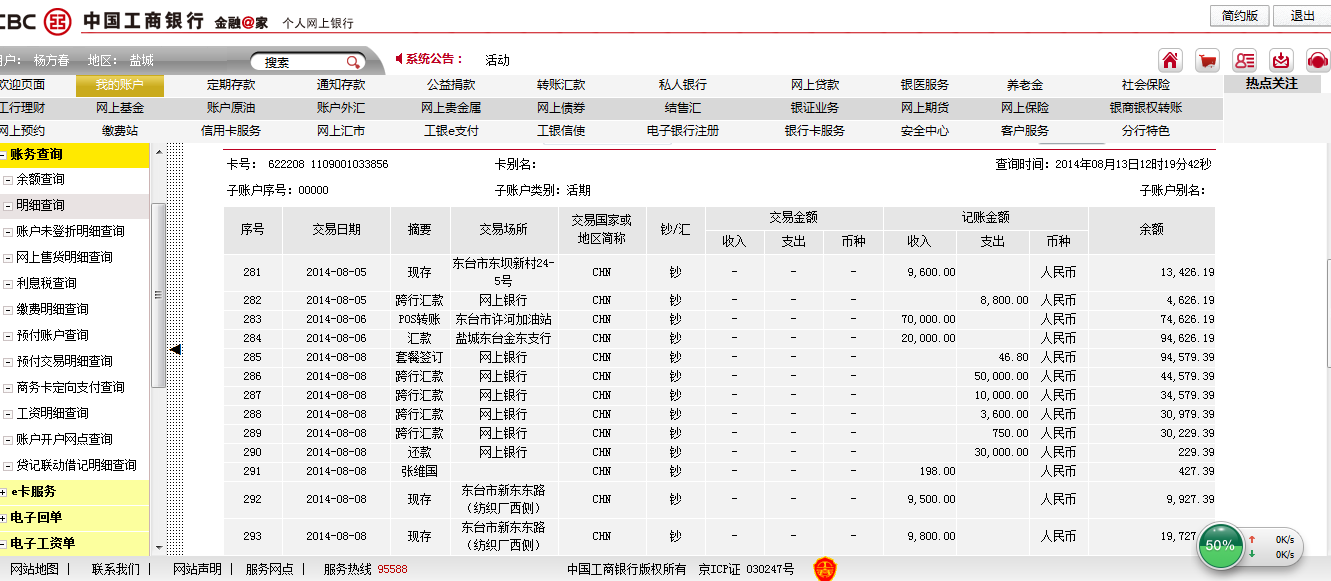The width and height of the screenshot is (1331, 581).
Task: Click the red home icon
Action: click(x=1170, y=60)
